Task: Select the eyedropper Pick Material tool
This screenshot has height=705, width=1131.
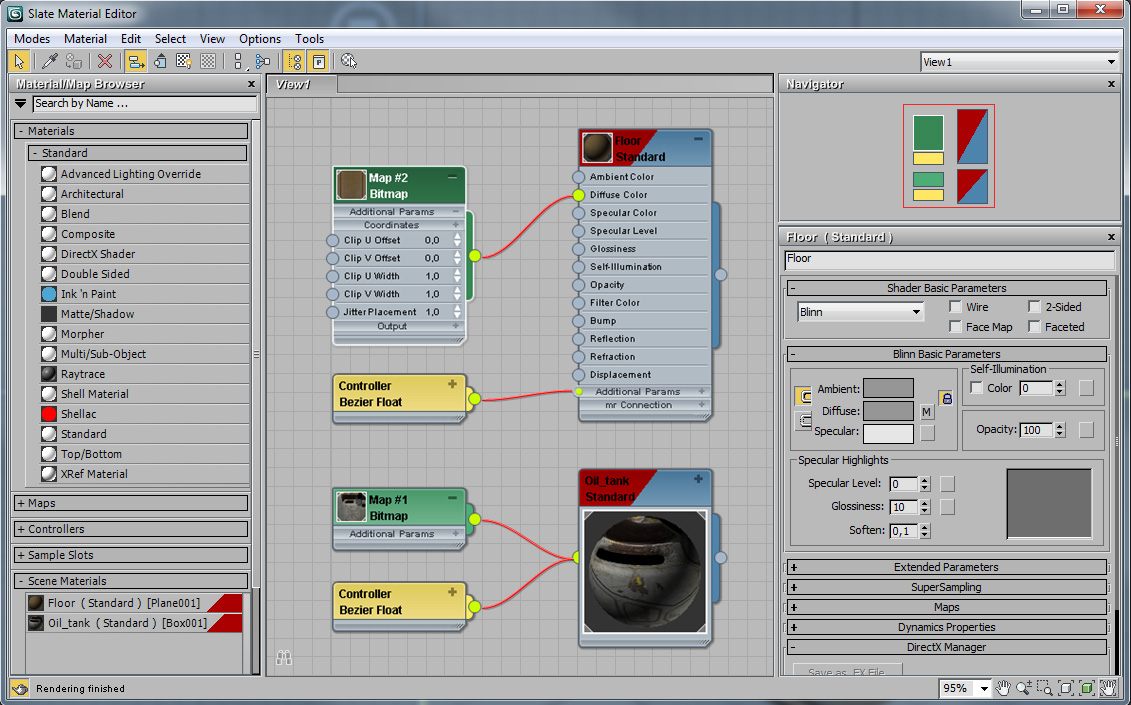Action: point(49,62)
